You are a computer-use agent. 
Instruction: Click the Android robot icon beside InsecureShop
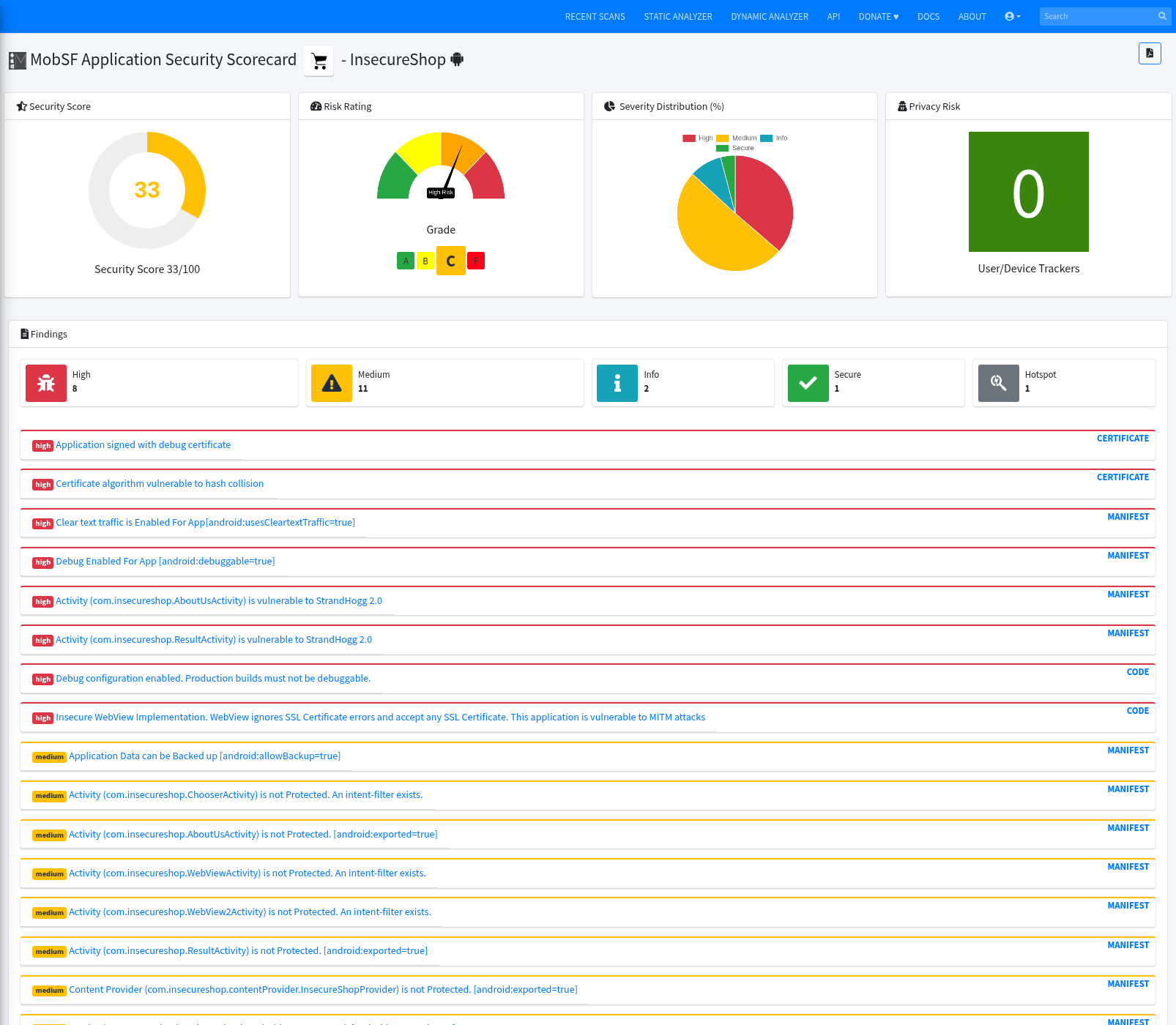[x=457, y=59]
